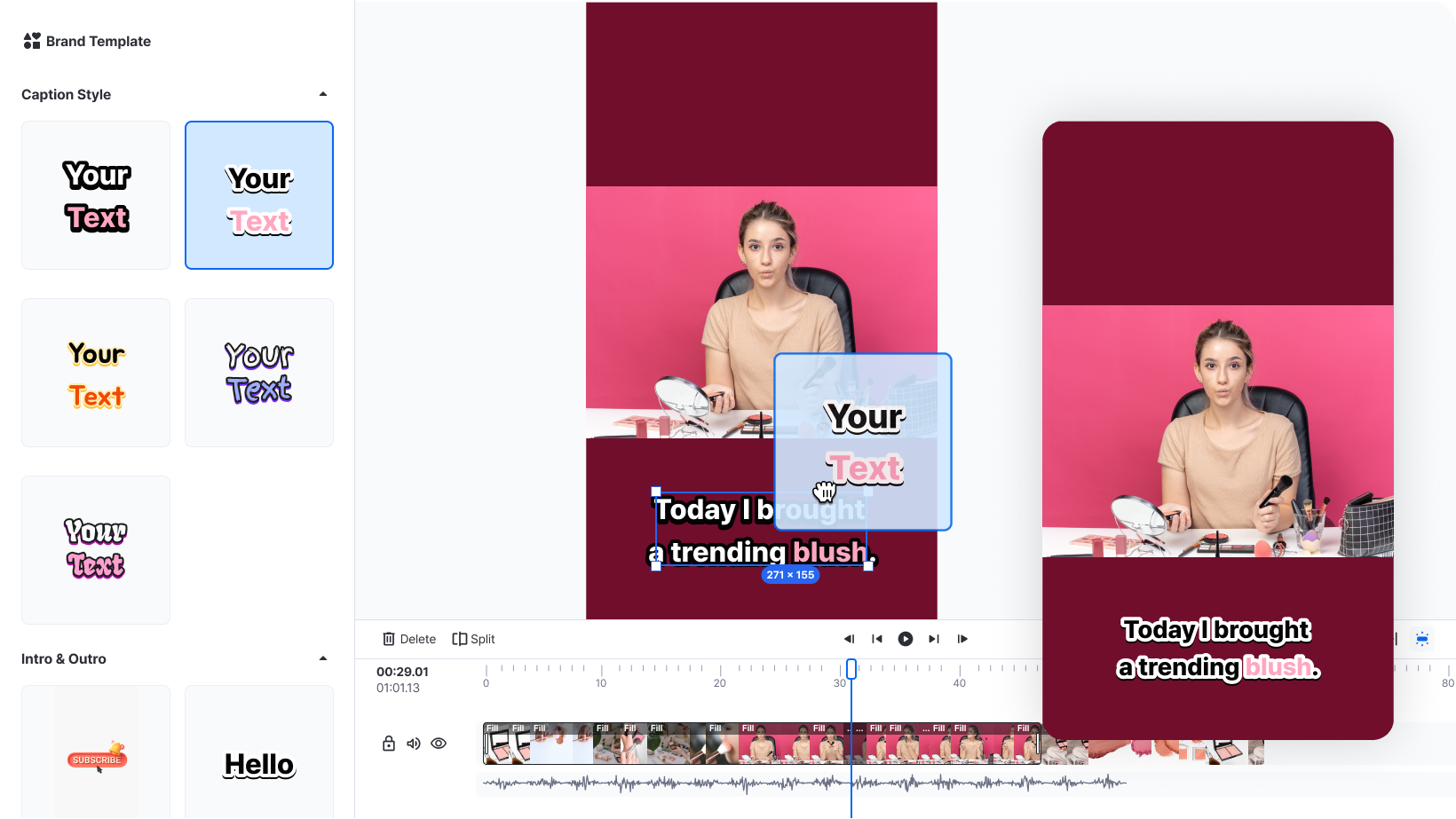
Task: Collapse the Intro & Outro section
Action: 323,658
